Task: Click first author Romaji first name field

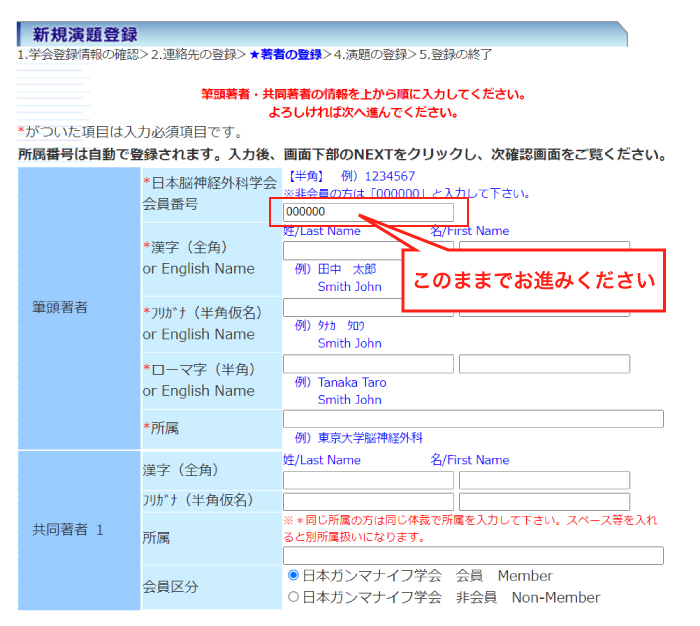Action: [x=544, y=364]
